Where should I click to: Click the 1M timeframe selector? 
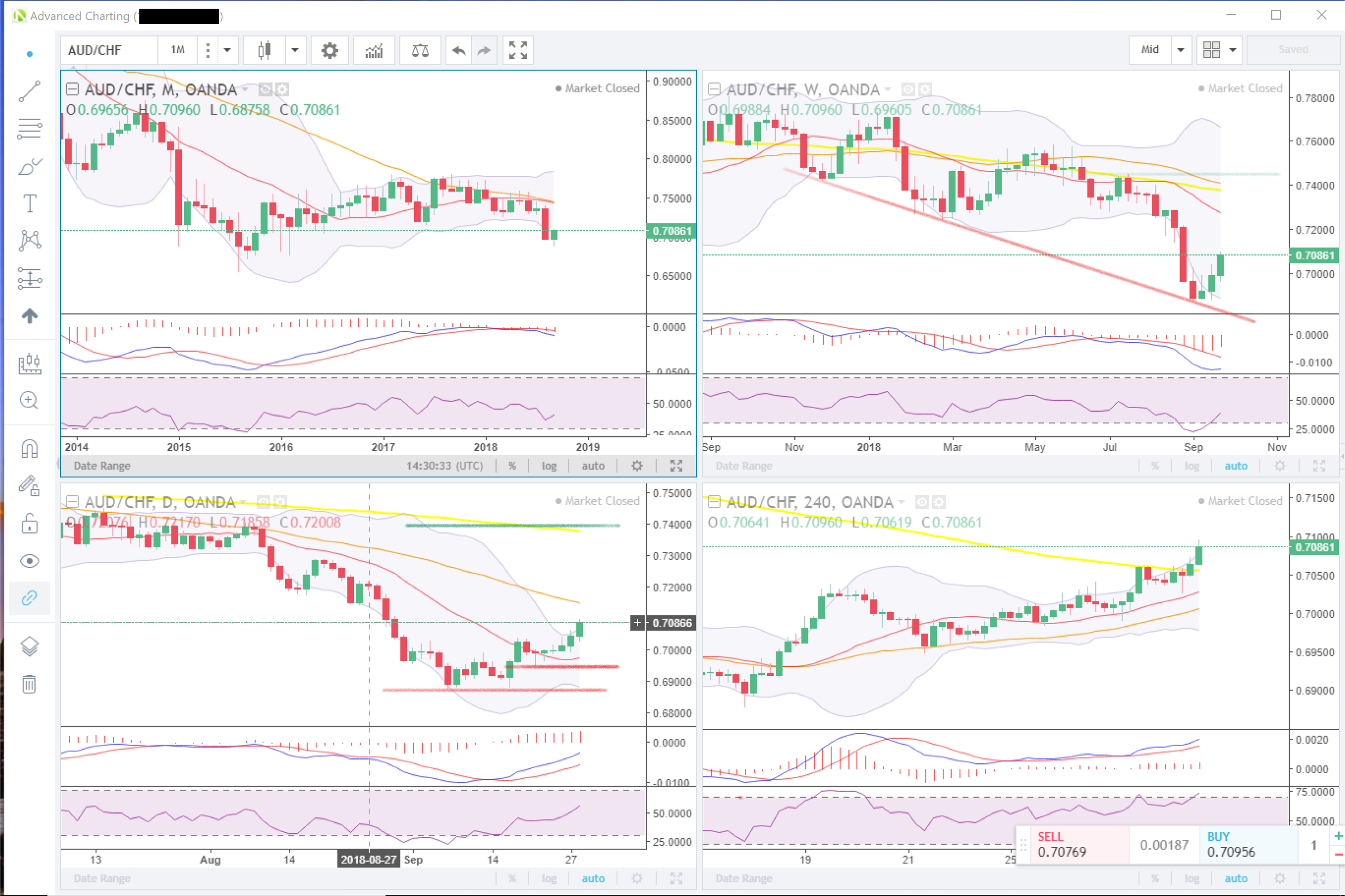coord(178,50)
